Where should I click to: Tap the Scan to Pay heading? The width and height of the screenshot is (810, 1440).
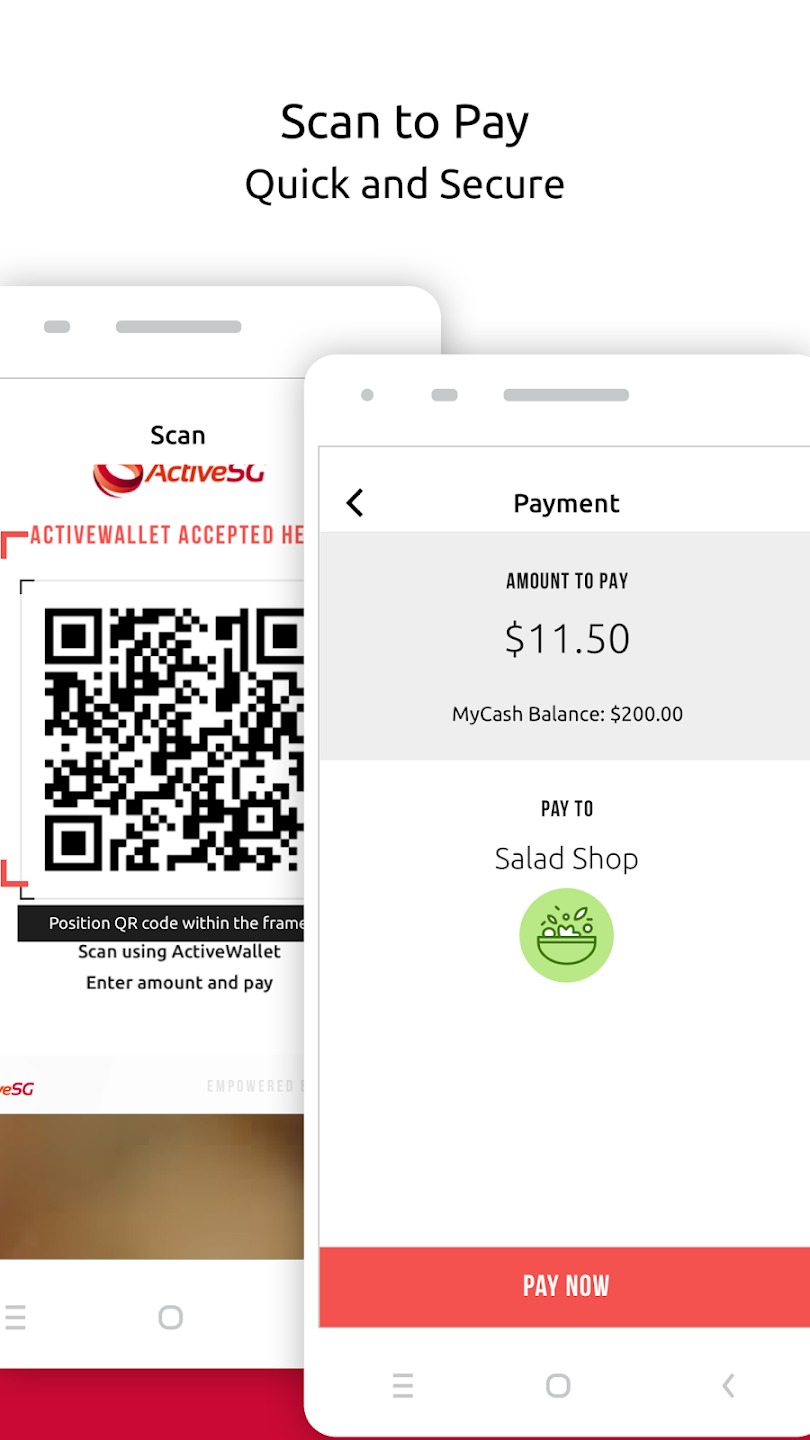(x=404, y=122)
